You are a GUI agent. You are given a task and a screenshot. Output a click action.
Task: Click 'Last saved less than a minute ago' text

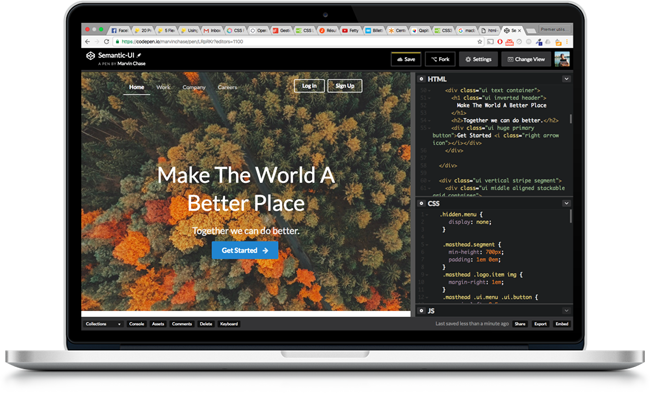(472, 324)
